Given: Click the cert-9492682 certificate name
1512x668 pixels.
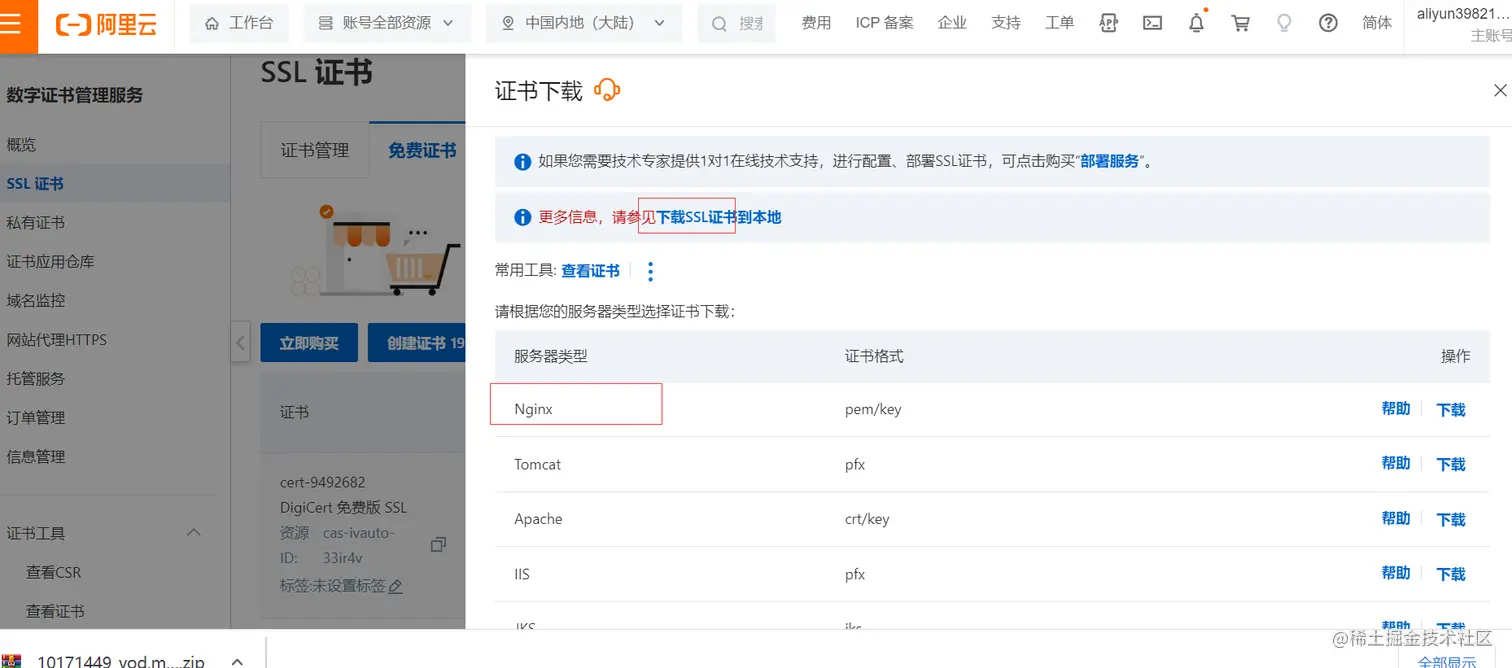Looking at the screenshot, I should tap(322, 482).
